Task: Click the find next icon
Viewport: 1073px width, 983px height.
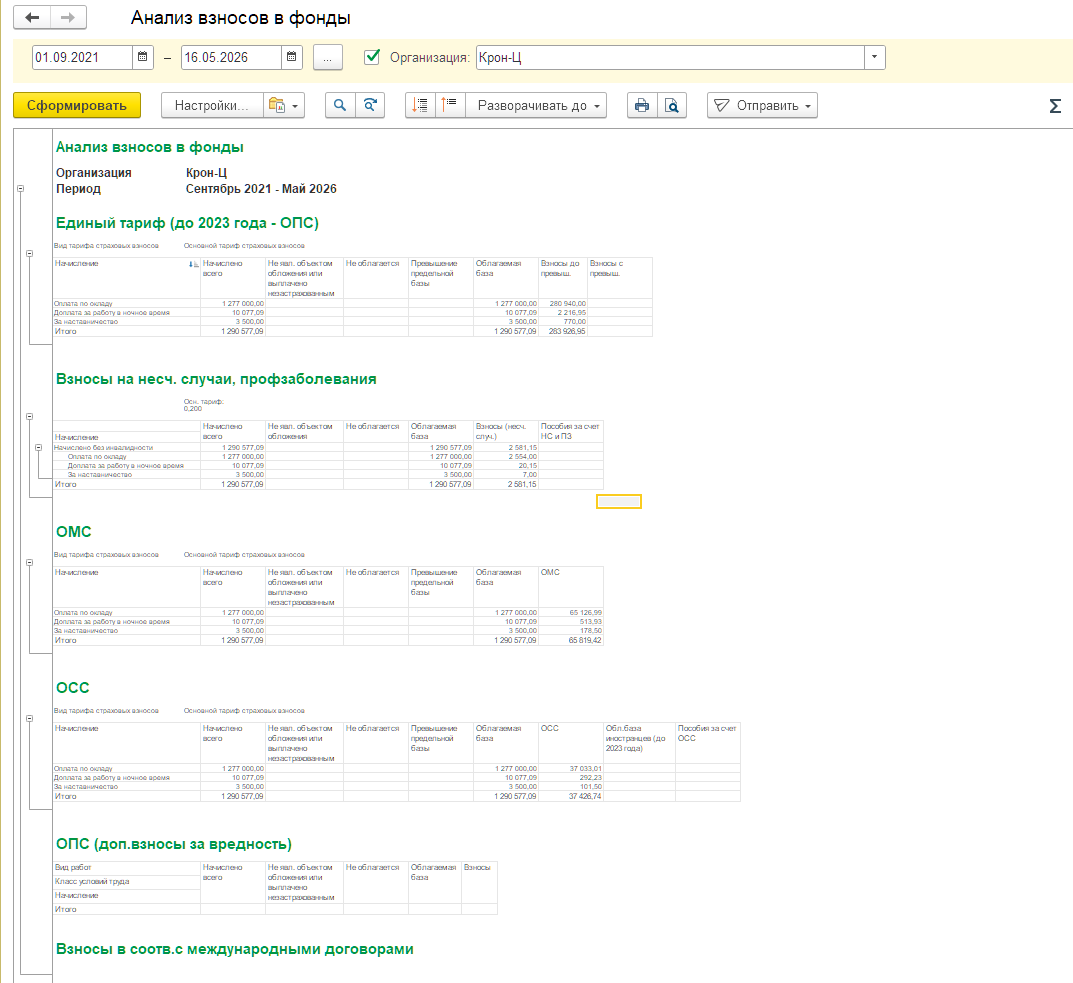Action: [370, 105]
